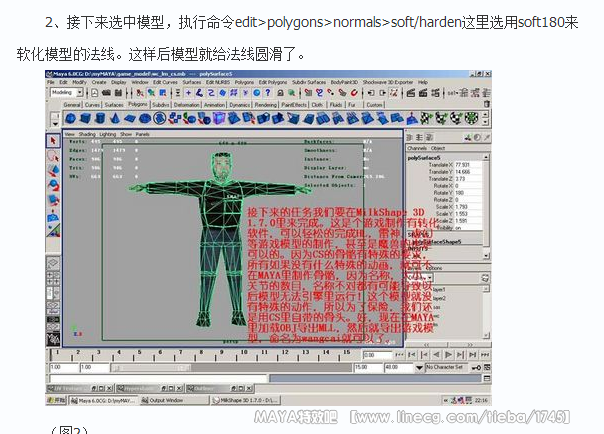Click the polygon Cone shelf icon
The image size is (604, 434).
tap(115, 118)
